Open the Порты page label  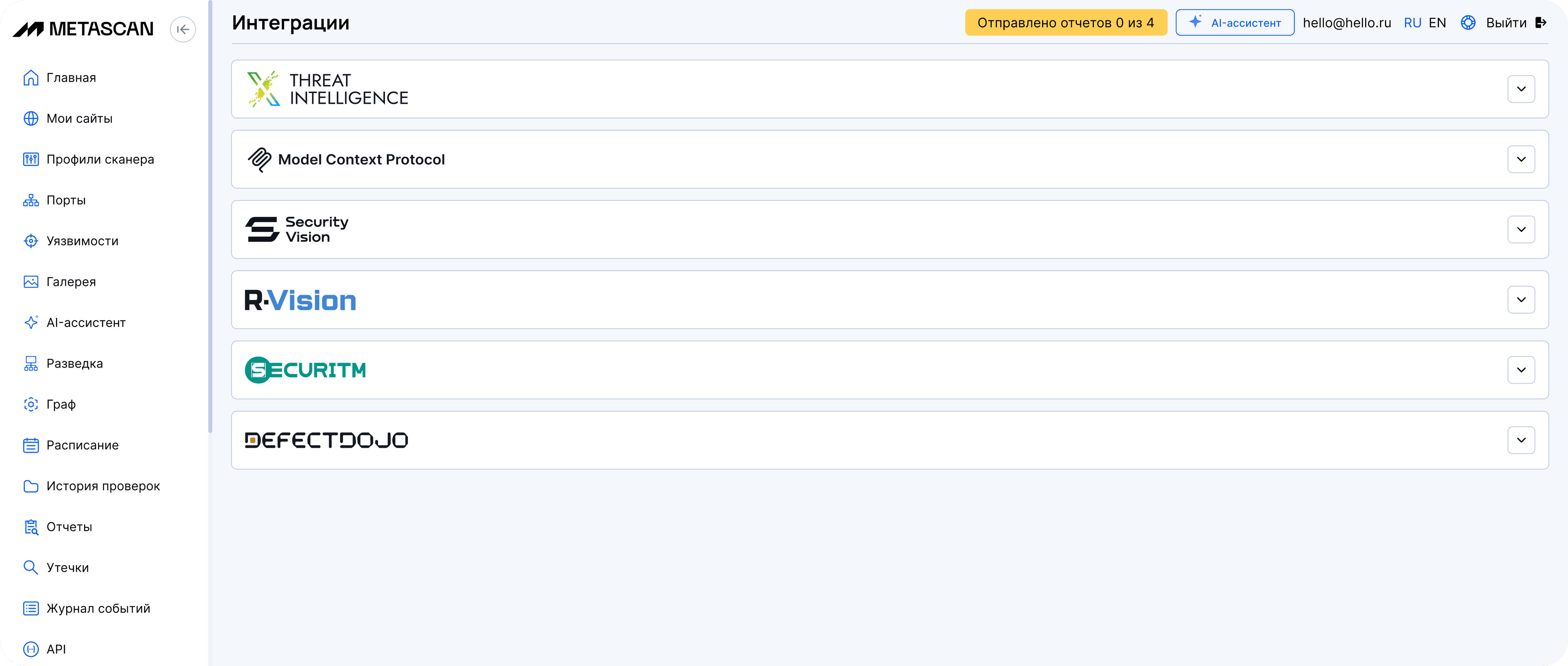tap(66, 200)
